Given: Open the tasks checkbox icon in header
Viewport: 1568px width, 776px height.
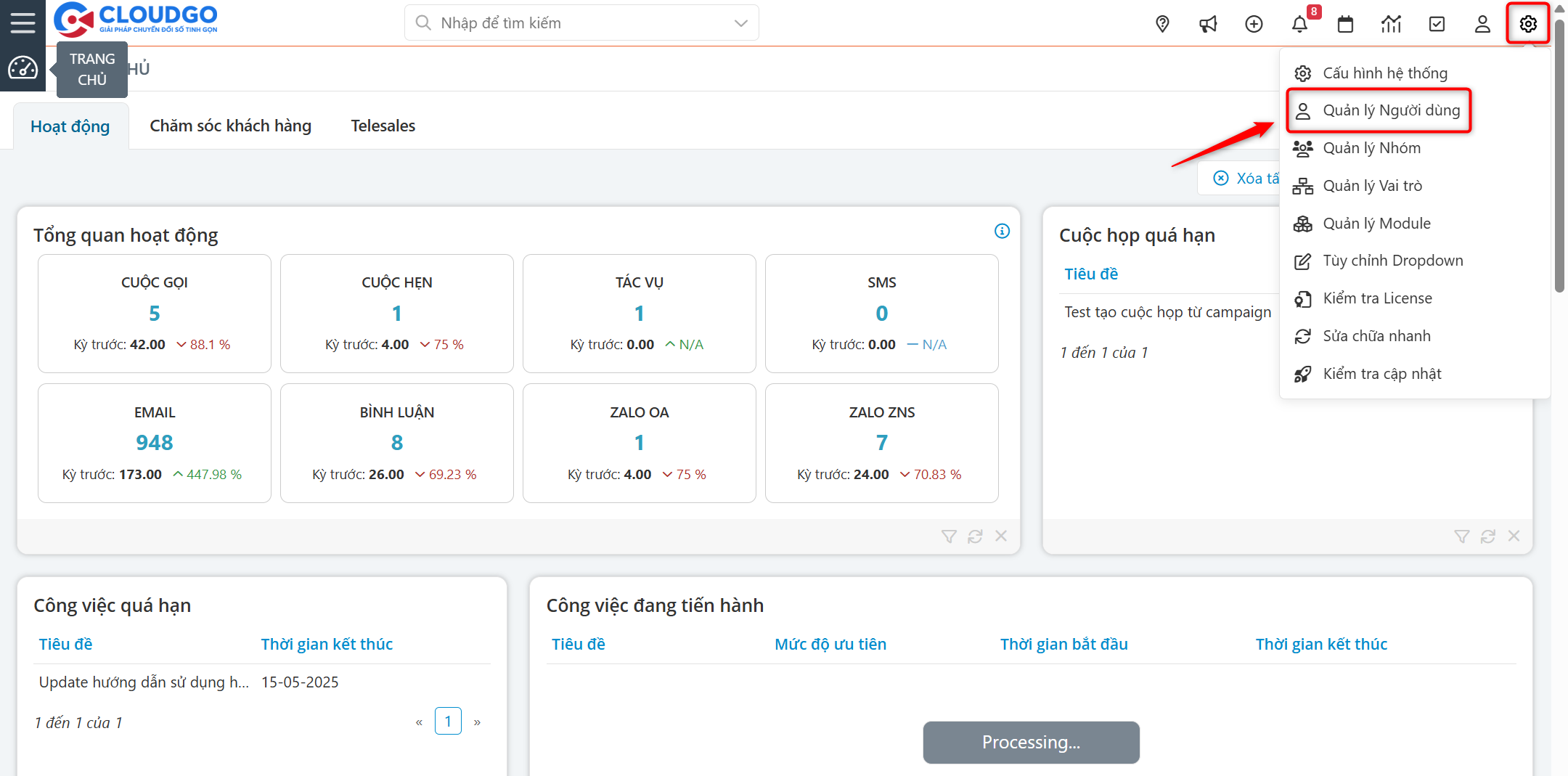Looking at the screenshot, I should pyautogui.click(x=1437, y=24).
